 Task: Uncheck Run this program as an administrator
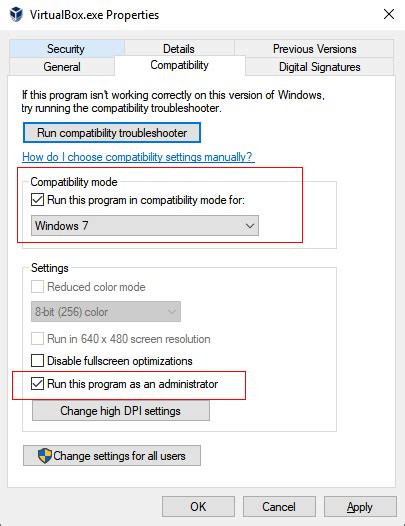click(x=37, y=384)
